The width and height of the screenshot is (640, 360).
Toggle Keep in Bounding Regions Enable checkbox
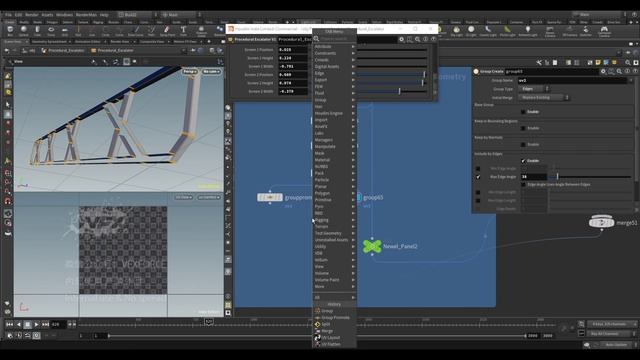pos(523,128)
